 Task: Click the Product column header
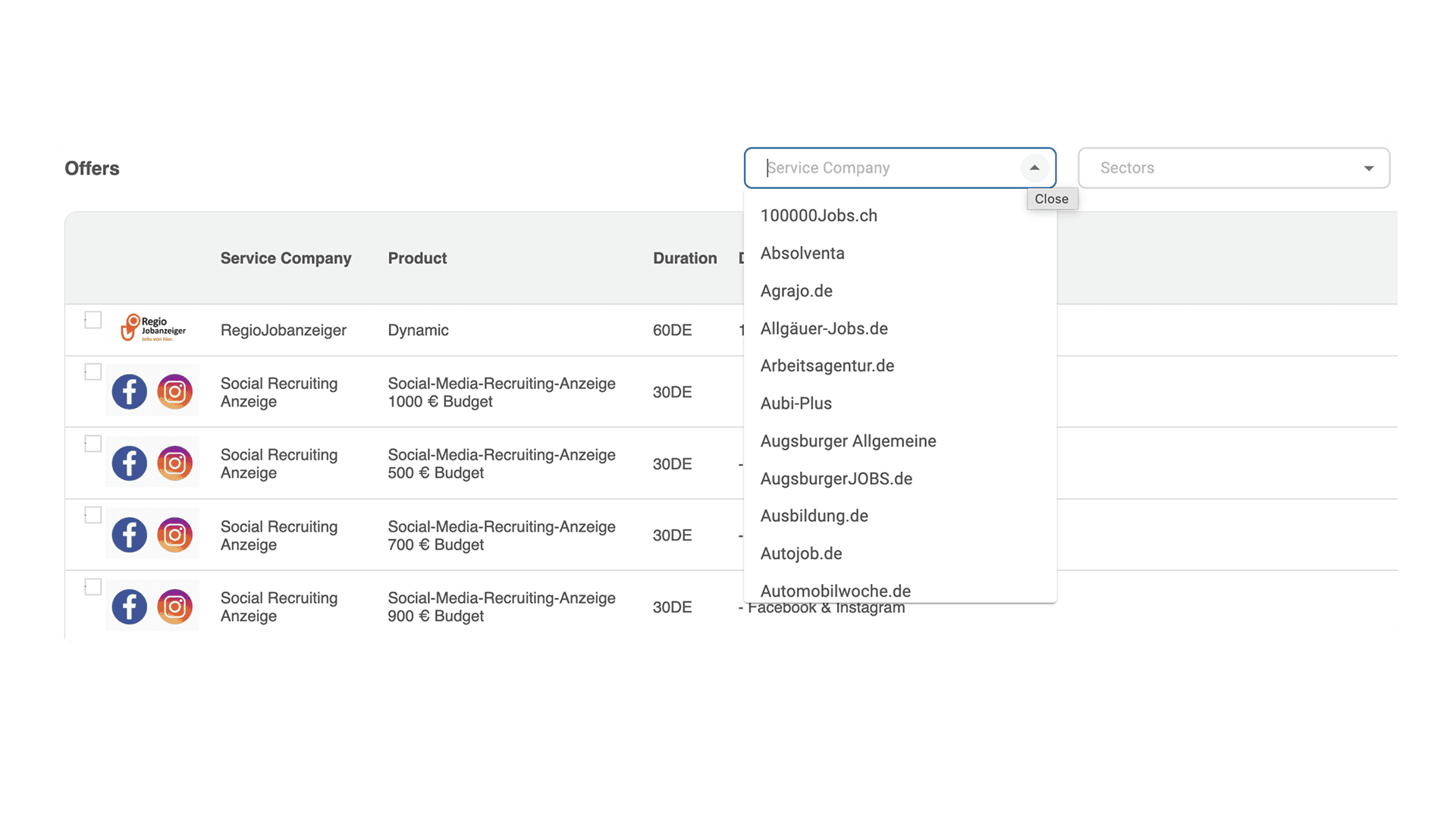pos(417,258)
